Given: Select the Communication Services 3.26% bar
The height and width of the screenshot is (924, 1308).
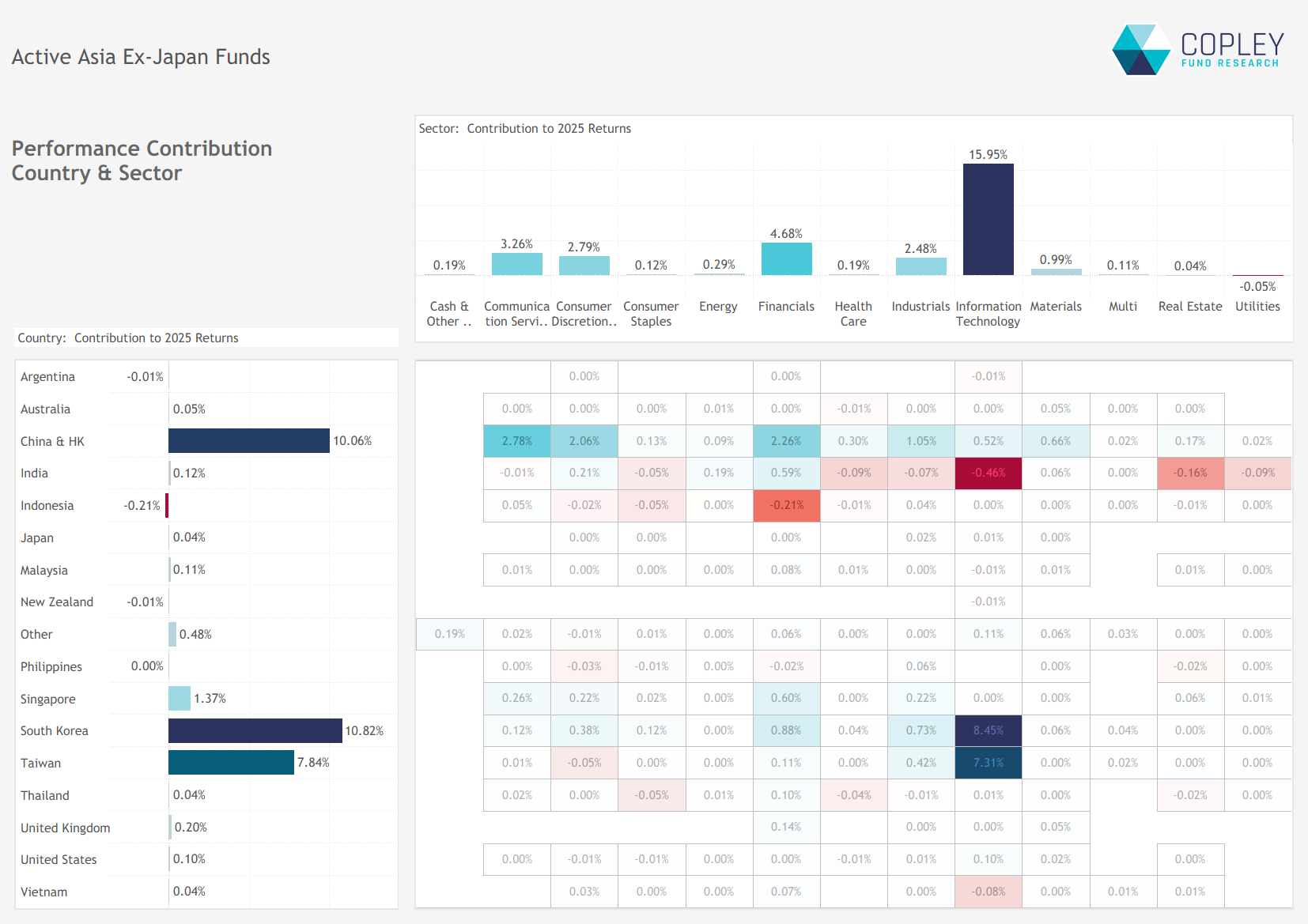Looking at the screenshot, I should [x=516, y=264].
